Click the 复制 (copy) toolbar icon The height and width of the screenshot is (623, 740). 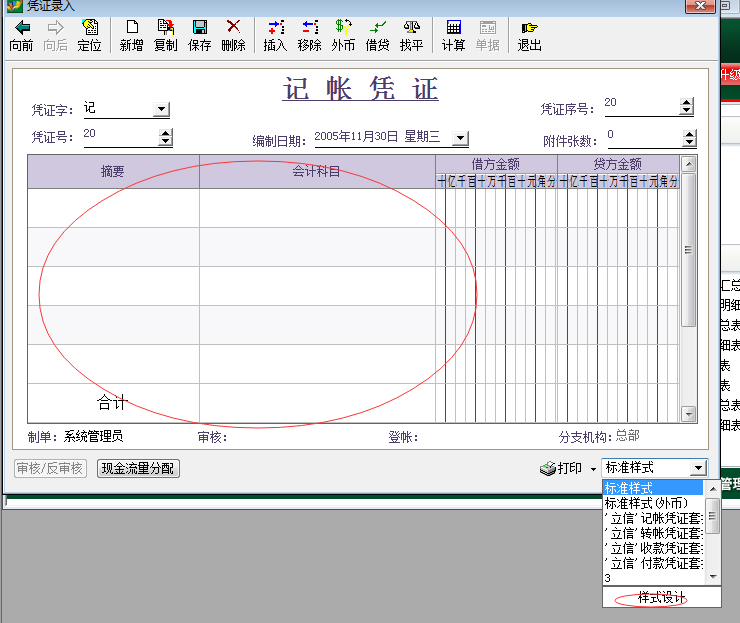(165, 28)
